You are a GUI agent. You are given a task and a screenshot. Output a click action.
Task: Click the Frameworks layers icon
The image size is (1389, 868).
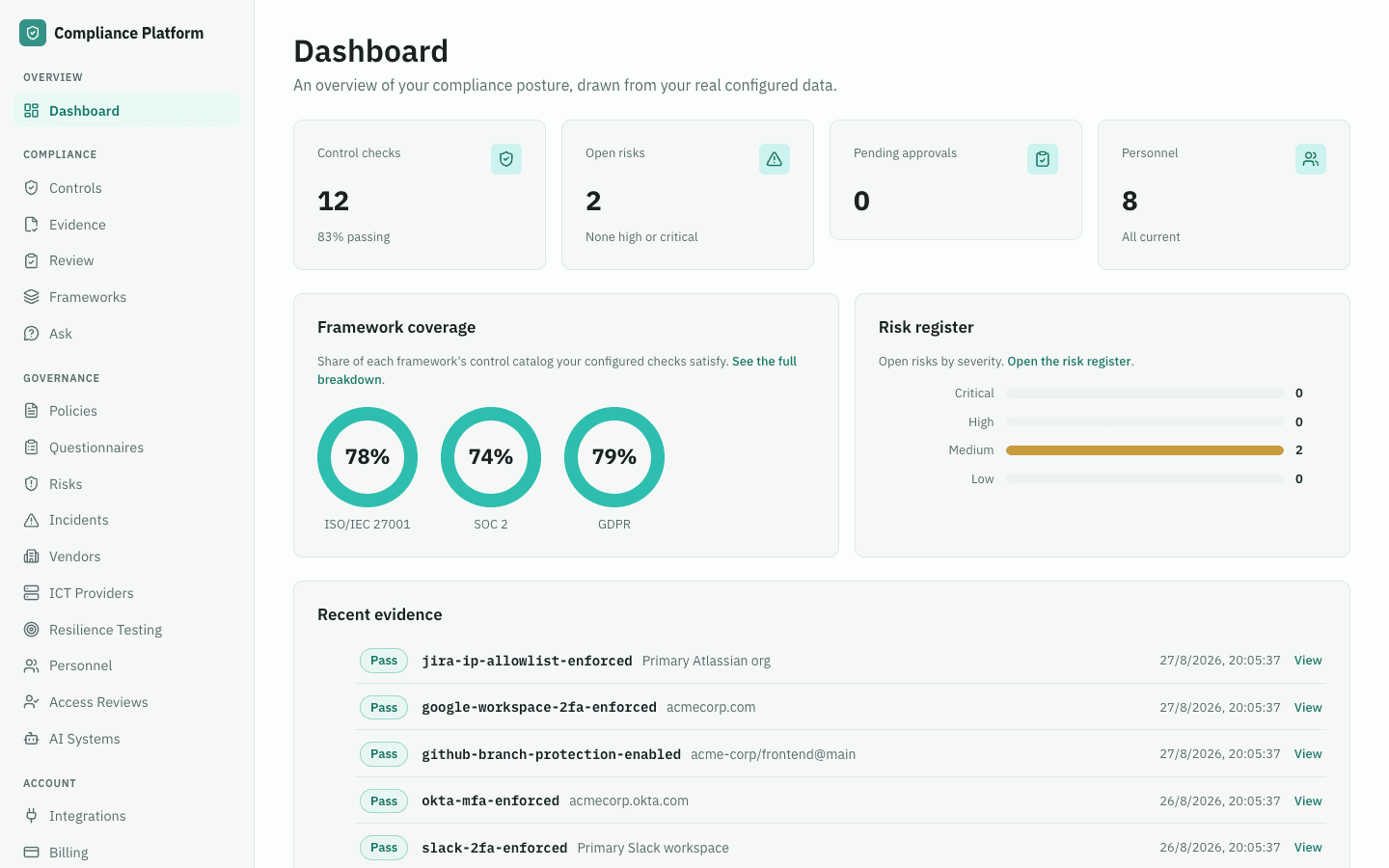pos(32,297)
